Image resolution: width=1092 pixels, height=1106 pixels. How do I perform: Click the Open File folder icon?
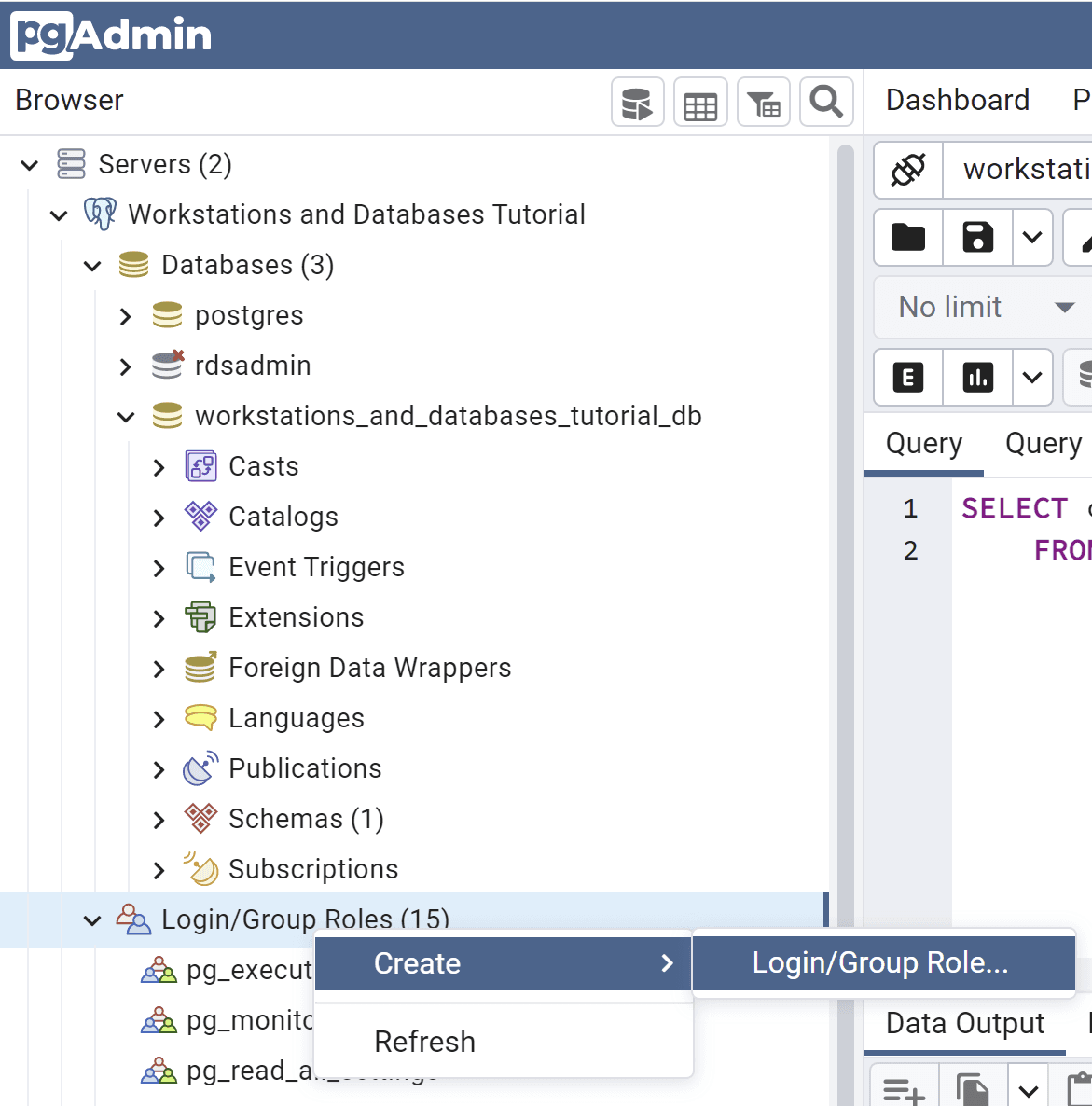coord(908,238)
